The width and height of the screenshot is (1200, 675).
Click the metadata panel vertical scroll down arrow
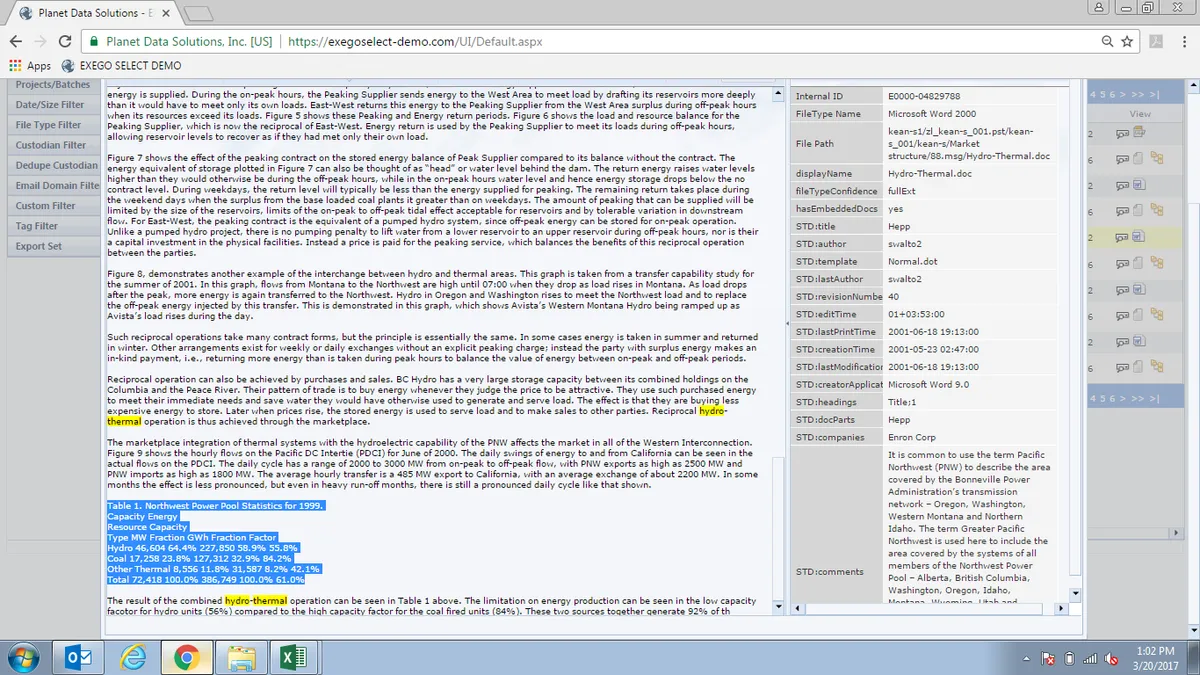1076,594
